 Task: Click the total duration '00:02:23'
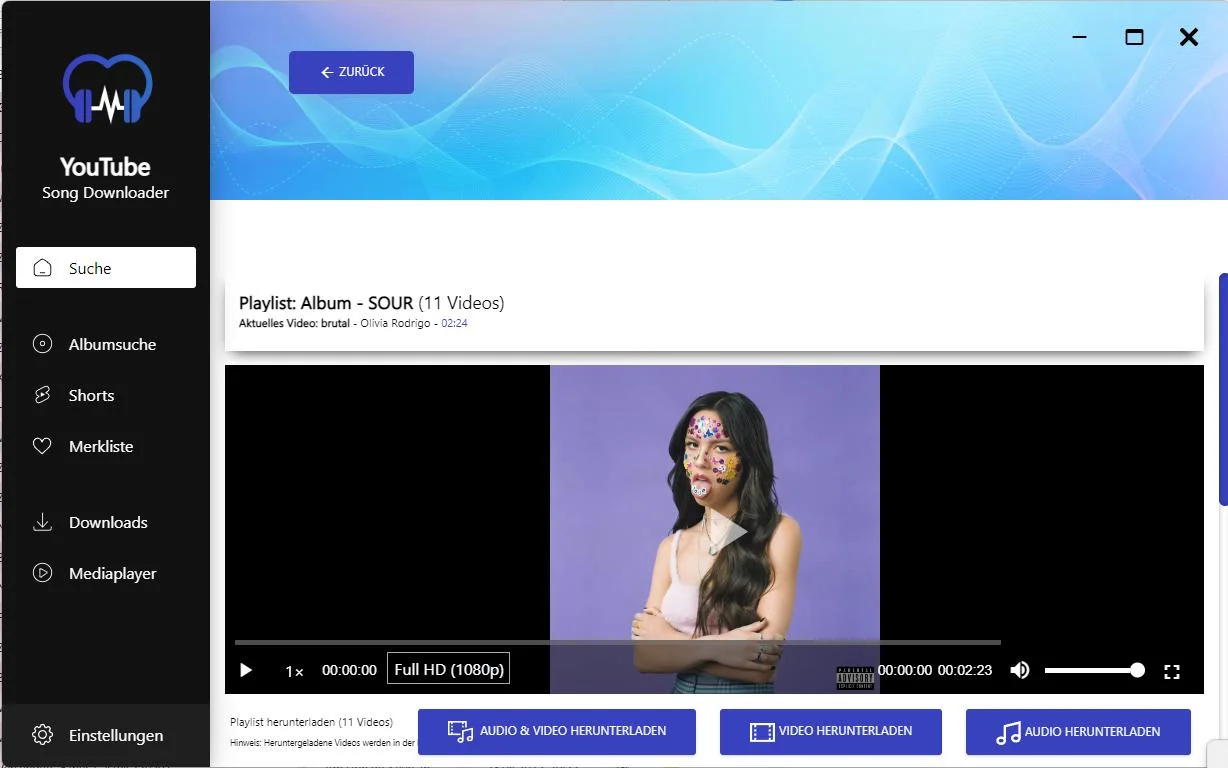965,671
